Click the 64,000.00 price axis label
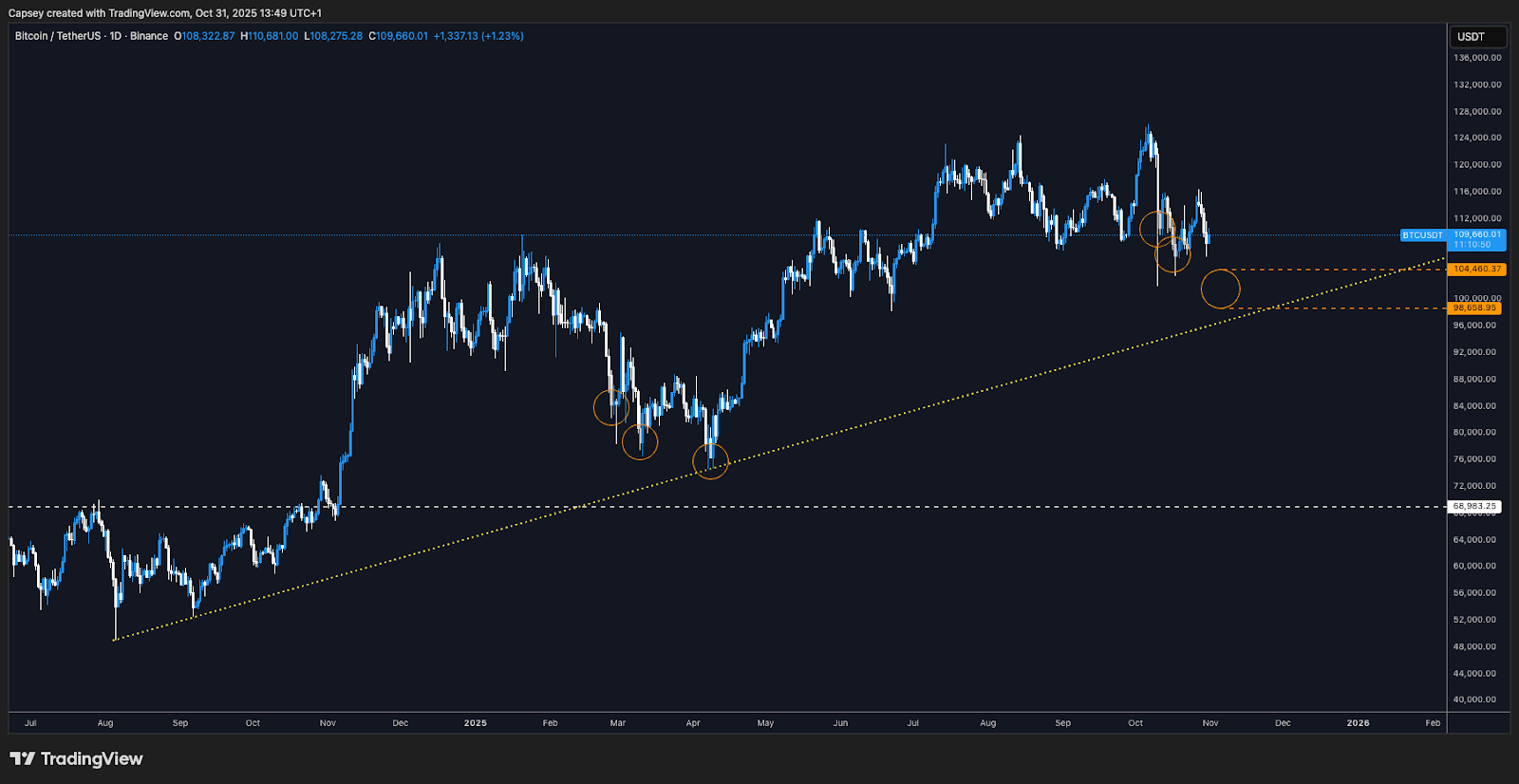Image resolution: width=1519 pixels, height=784 pixels. (1474, 540)
